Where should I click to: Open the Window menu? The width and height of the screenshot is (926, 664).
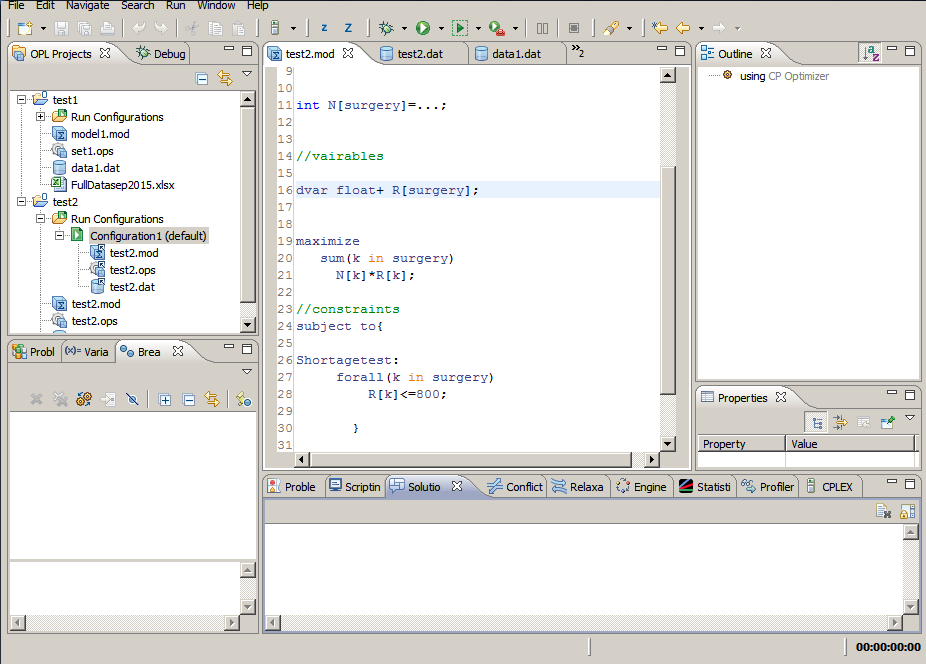coord(216,5)
